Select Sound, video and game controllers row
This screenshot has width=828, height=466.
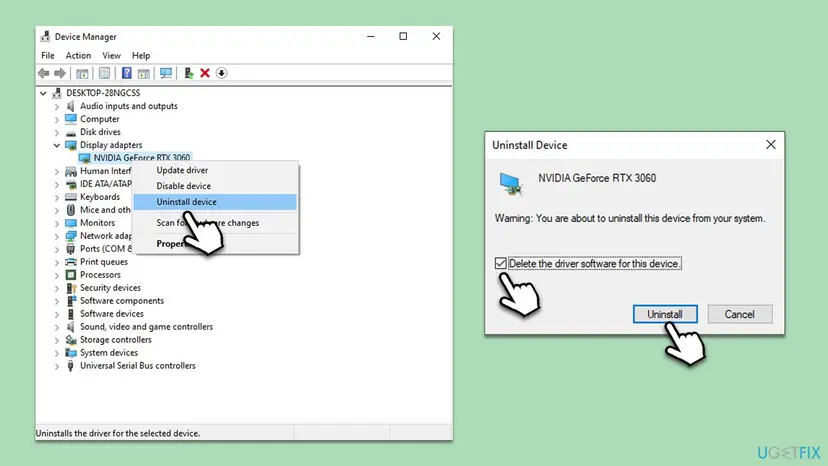146,327
